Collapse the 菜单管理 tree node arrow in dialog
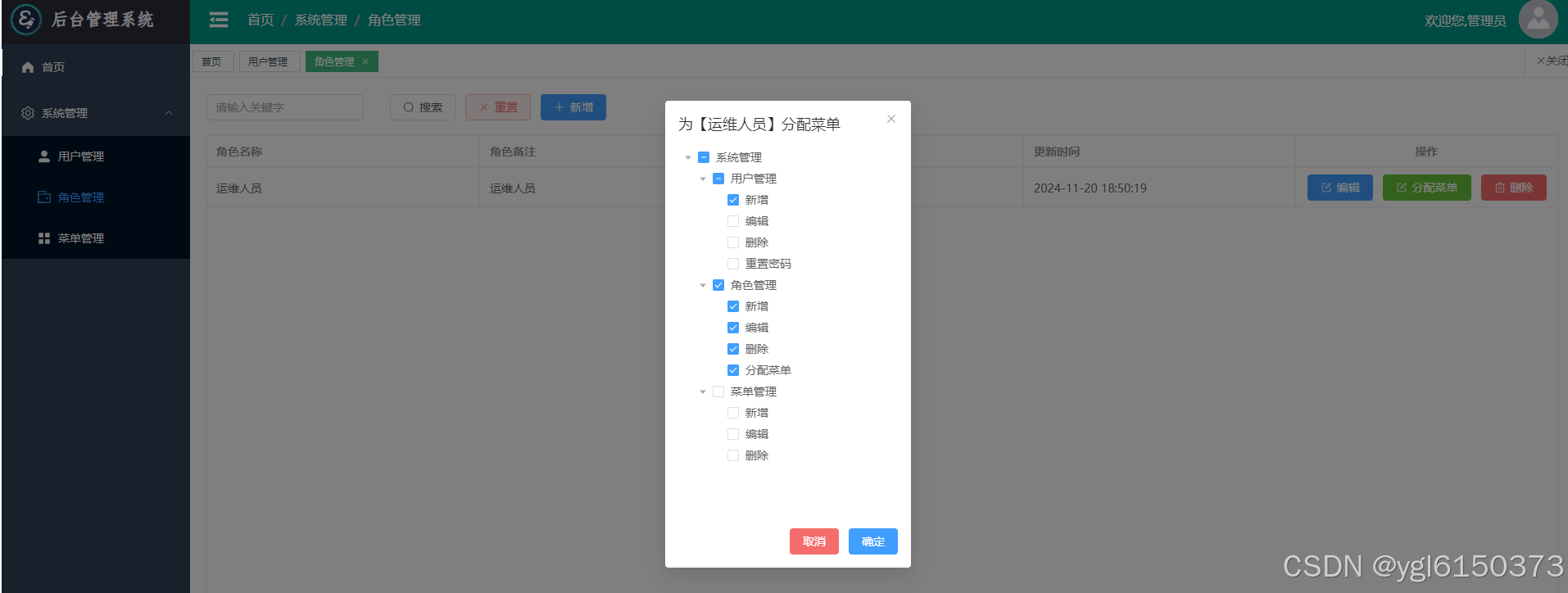1568x593 pixels. 703,392
